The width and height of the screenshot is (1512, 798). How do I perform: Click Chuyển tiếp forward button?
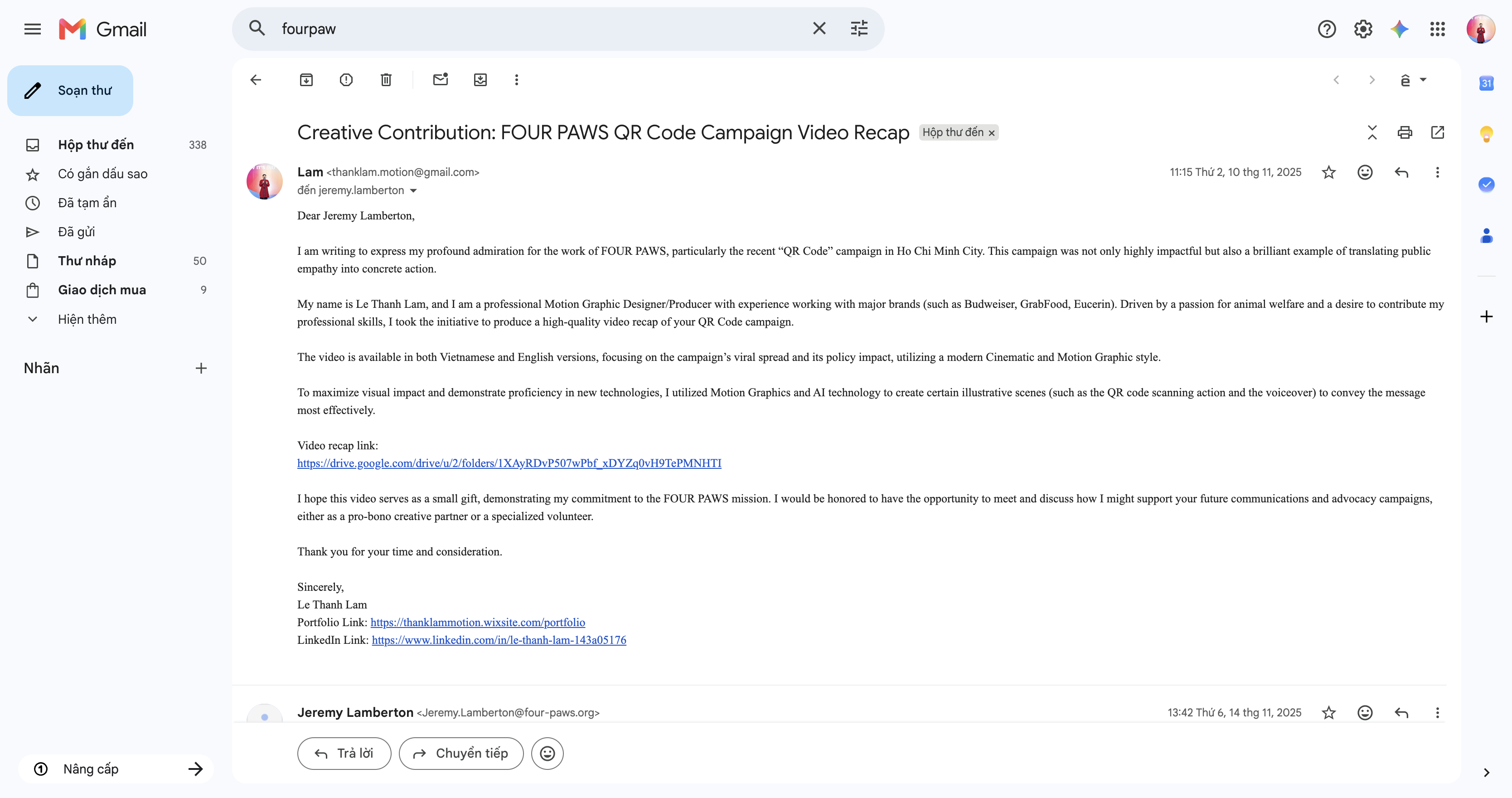(x=461, y=754)
